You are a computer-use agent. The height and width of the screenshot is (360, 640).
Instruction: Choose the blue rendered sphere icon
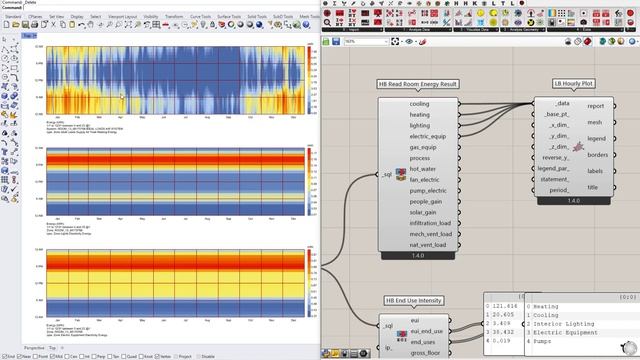click(x=259, y=25)
